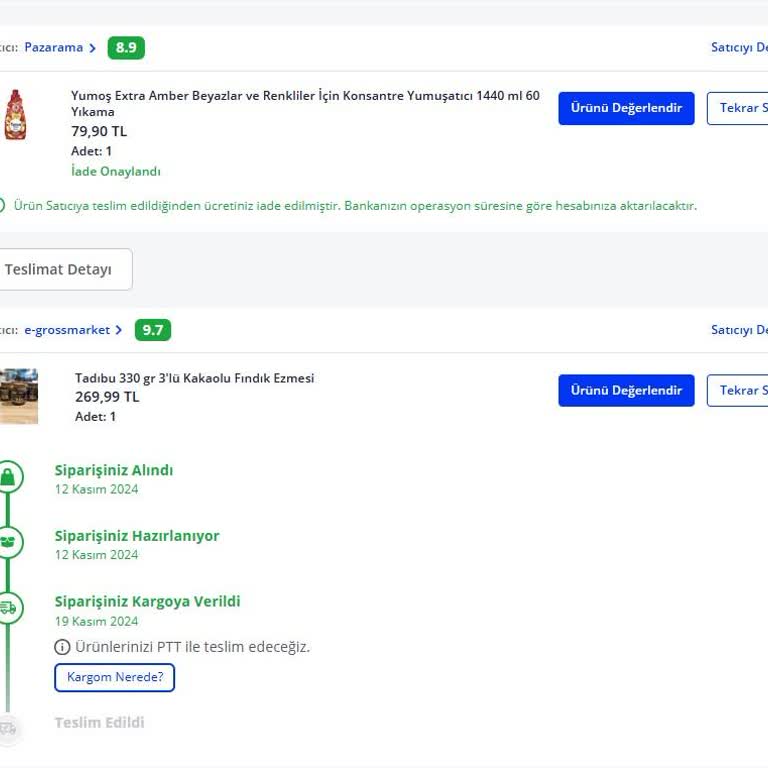The height and width of the screenshot is (768, 768).
Task: Click the info icon beside PTT delivery note
Action: pyautogui.click(x=62, y=647)
